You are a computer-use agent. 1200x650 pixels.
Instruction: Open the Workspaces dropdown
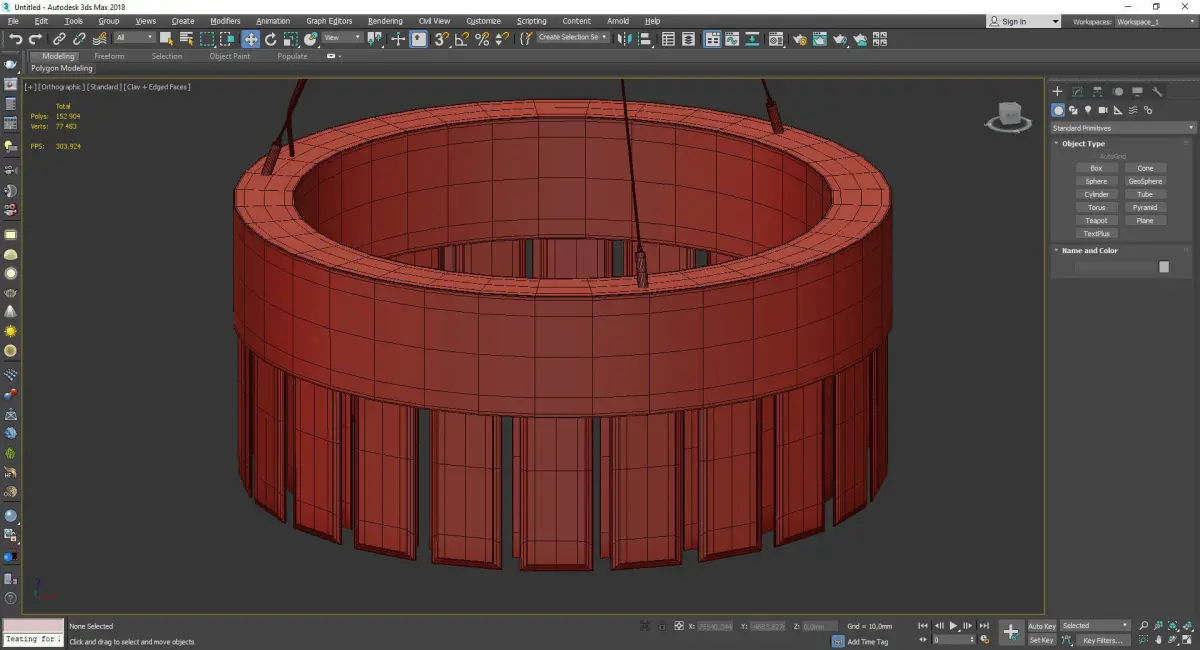pyautogui.click(x=1158, y=21)
